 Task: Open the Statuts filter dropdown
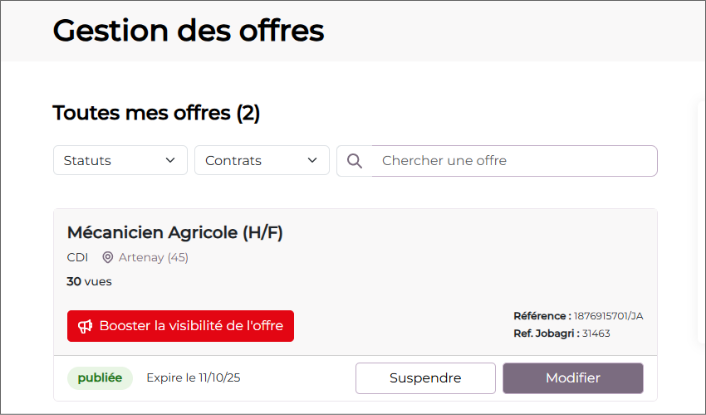click(x=120, y=160)
